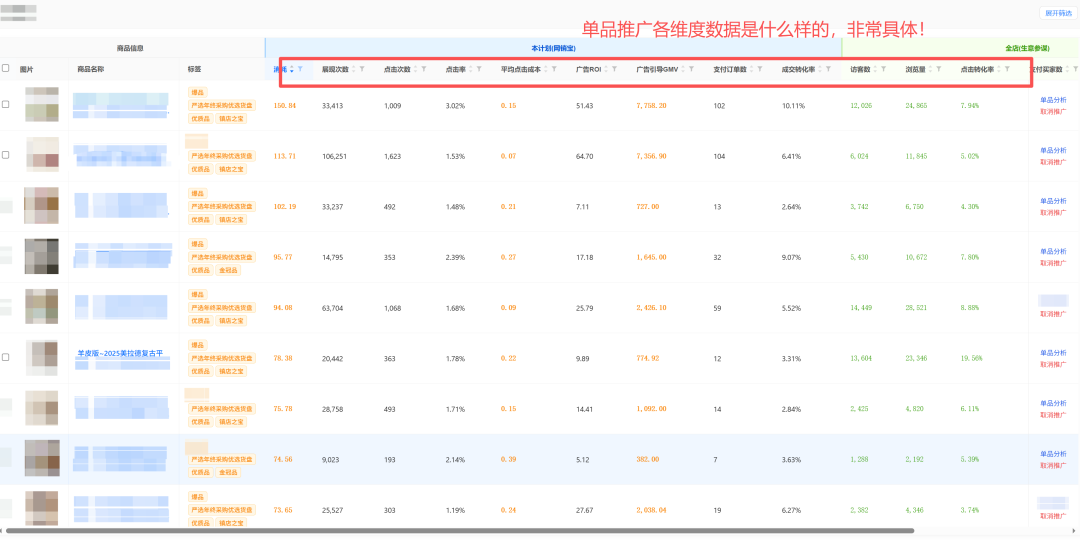
Task: Toggle the sort arrows on 广告ROI column
Action: (x=605, y=69)
